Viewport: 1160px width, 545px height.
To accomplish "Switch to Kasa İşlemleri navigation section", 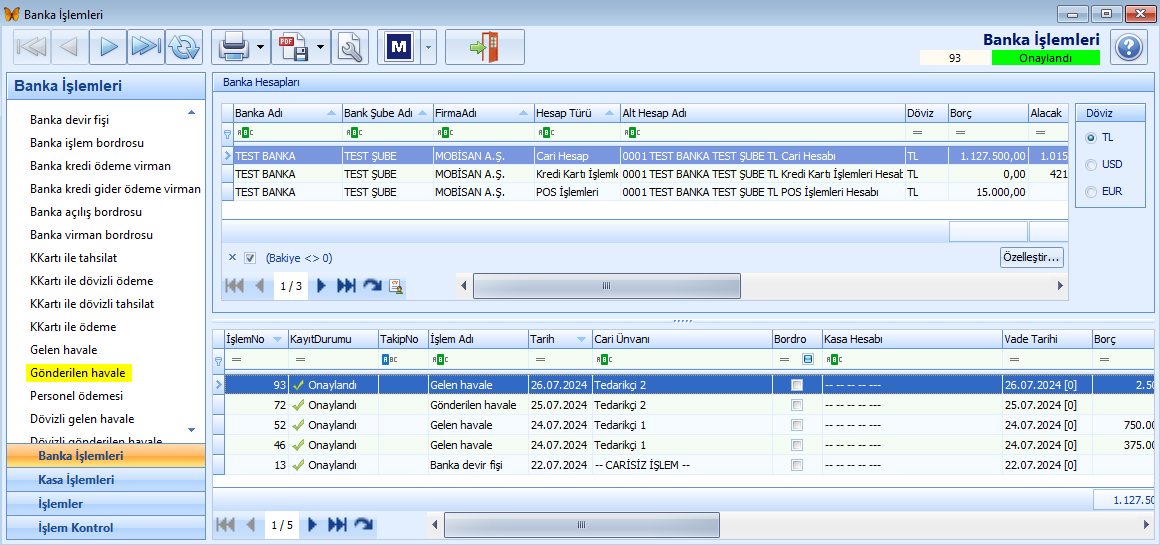I will 105,480.
